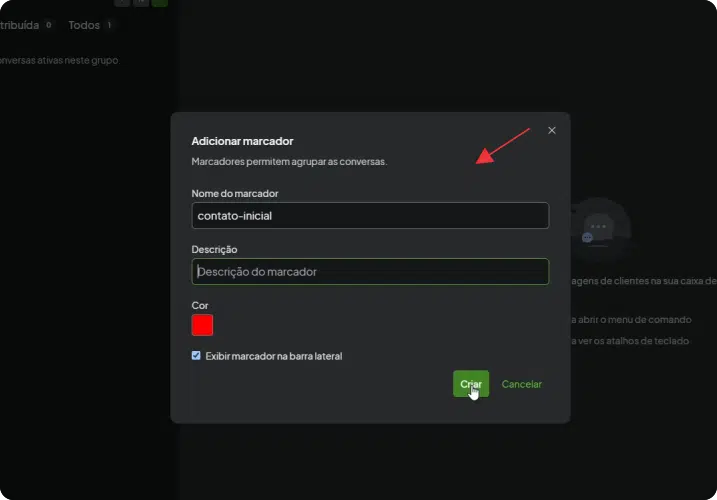717x500 pixels.
Task: Uncheck Exibir marcador na barra lateral
Action: [196, 355]
